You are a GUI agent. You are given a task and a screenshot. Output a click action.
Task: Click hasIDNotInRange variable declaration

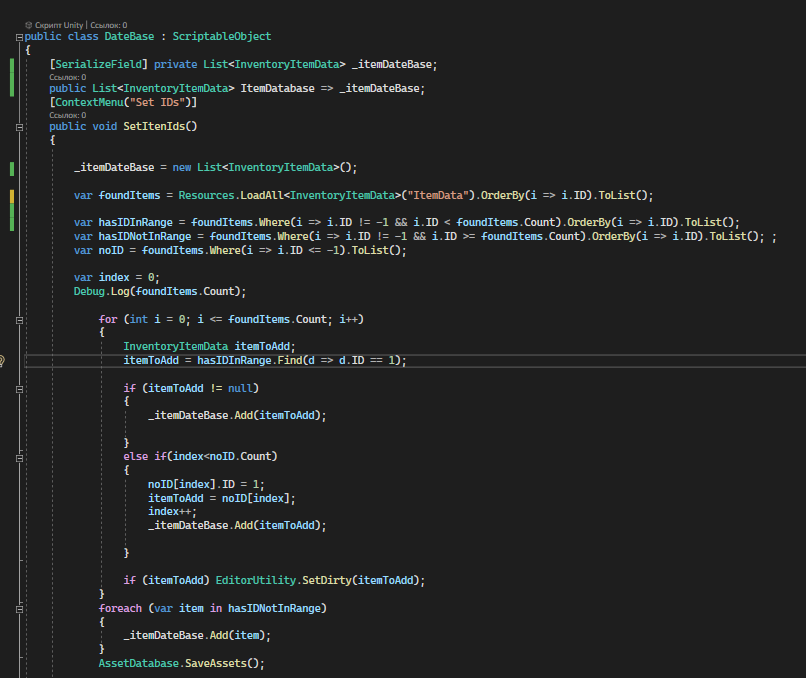[x=144, y=236]
